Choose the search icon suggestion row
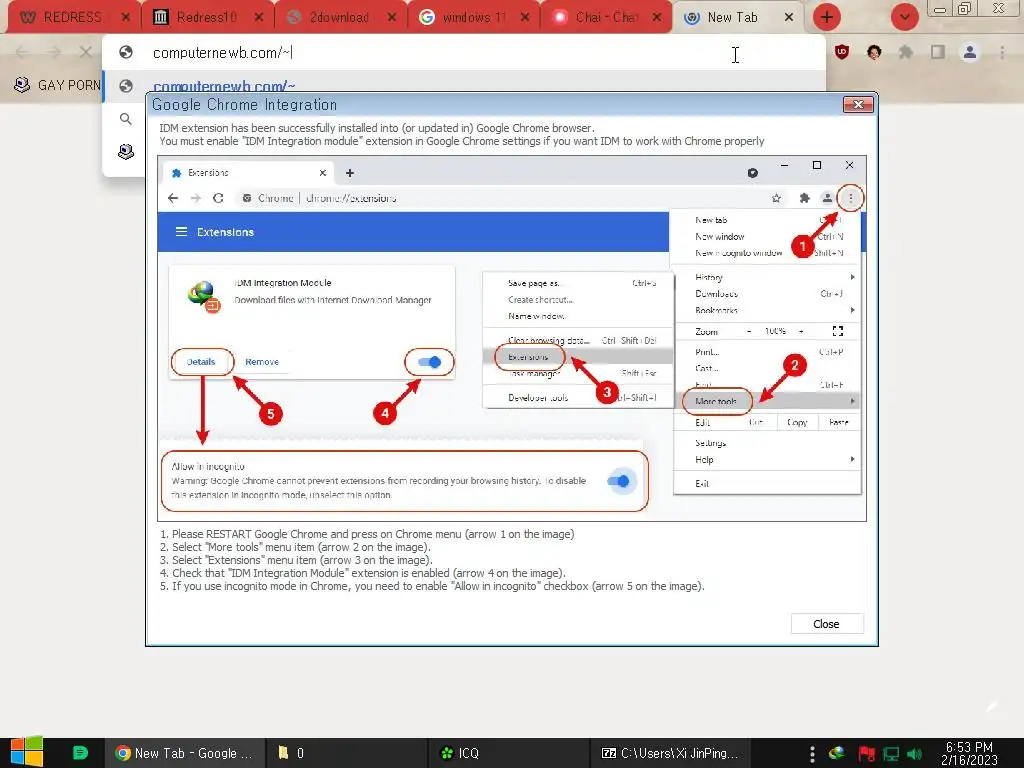The height and width of the screenshot is (768, 1024). click(x=125, y=119)
